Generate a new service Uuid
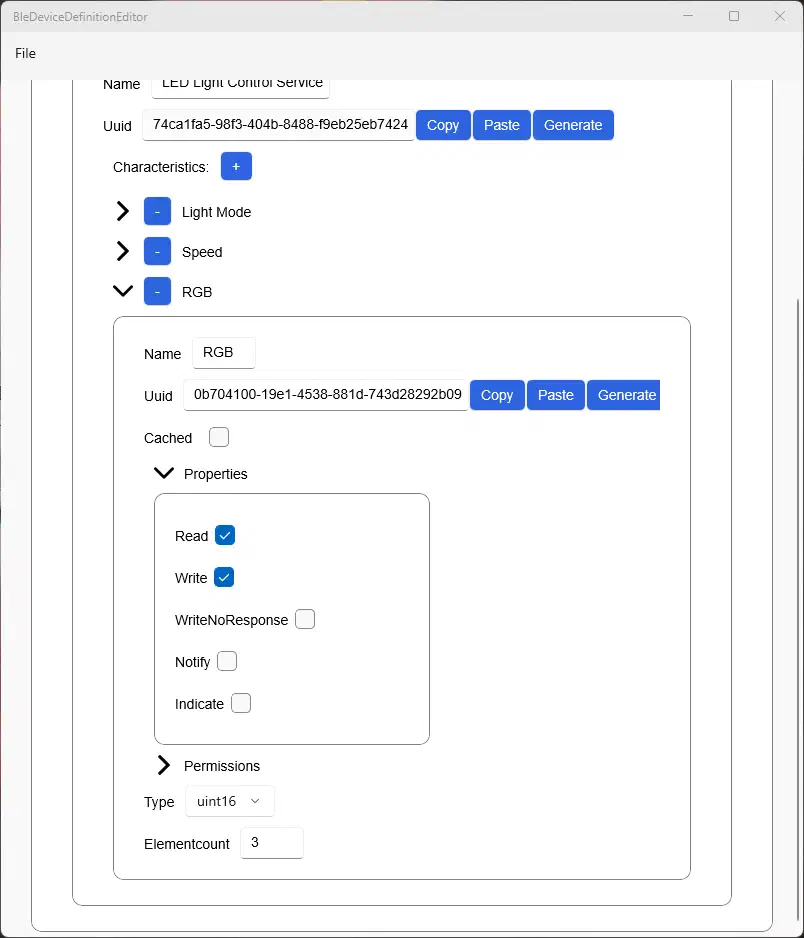 573,125
